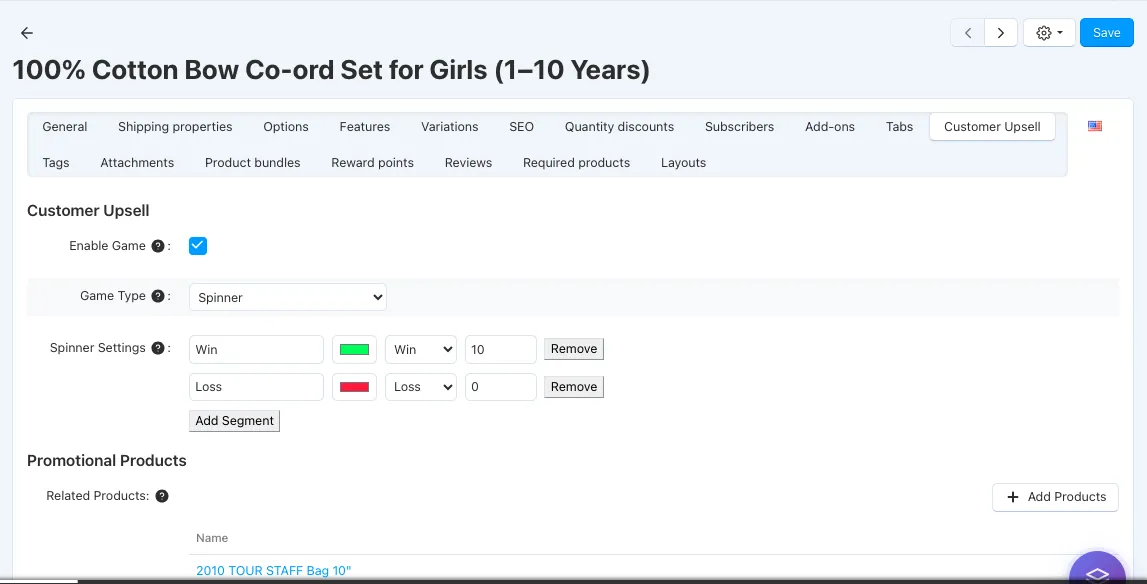
Task: Click the Add Segment button
Action: coord(234,421)
